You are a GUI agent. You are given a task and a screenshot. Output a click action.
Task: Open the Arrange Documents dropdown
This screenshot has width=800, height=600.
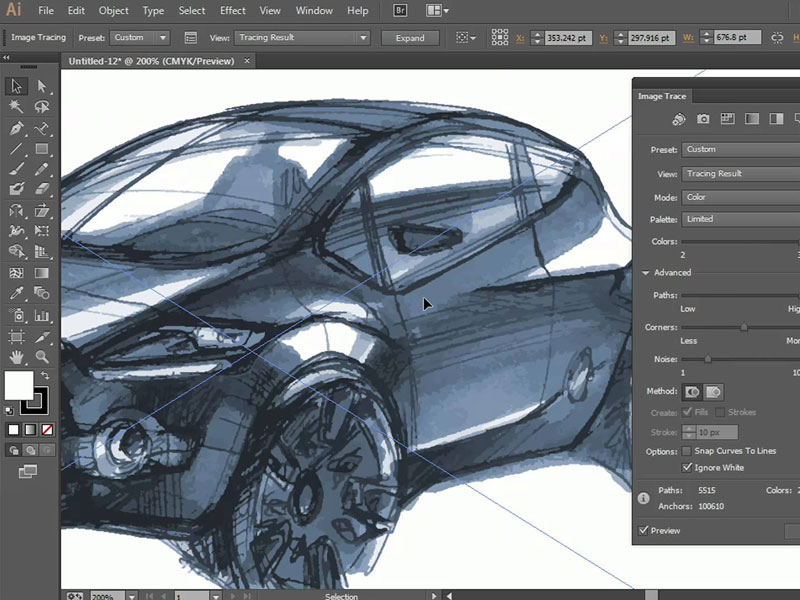pyautogui.click(x=437, y=10)
